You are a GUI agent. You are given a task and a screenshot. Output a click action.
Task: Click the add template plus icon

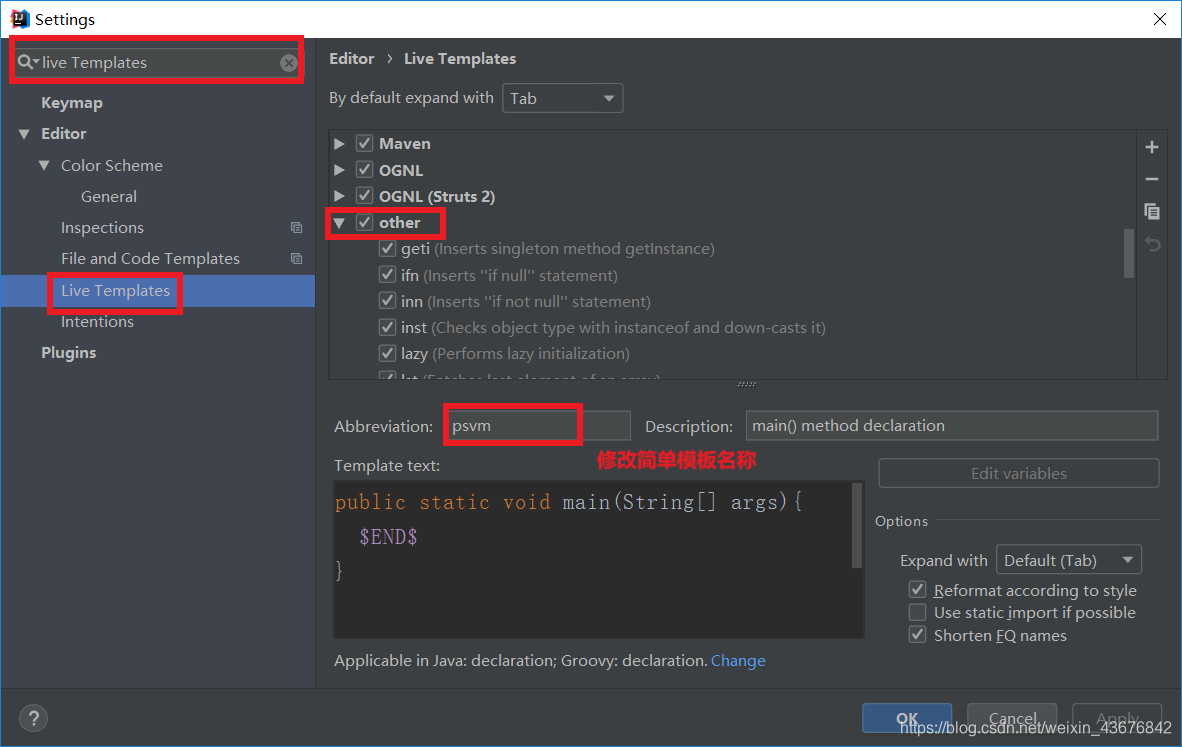(x=1152, y=147)
